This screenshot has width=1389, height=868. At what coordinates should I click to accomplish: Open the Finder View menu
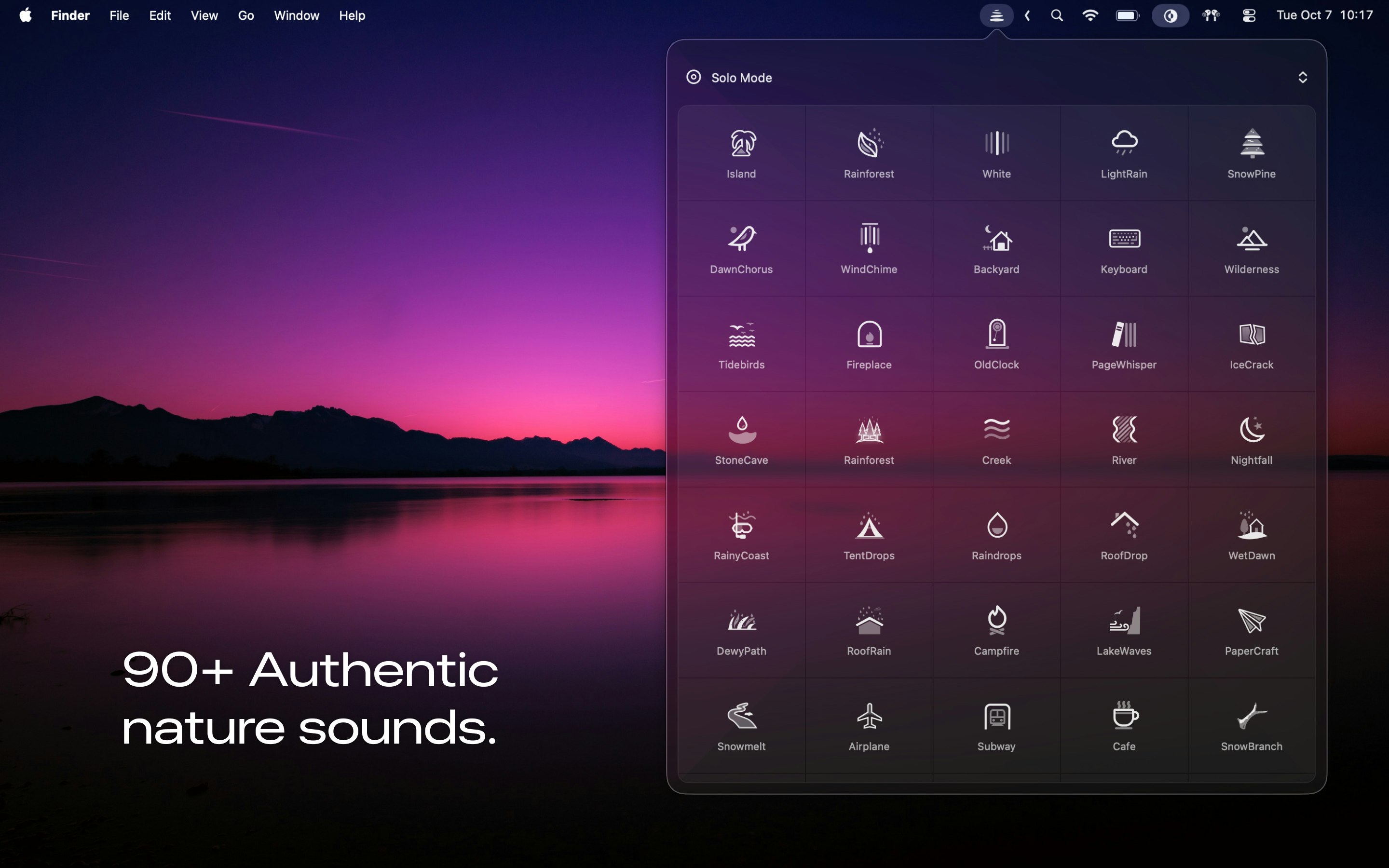pos(204,15)
